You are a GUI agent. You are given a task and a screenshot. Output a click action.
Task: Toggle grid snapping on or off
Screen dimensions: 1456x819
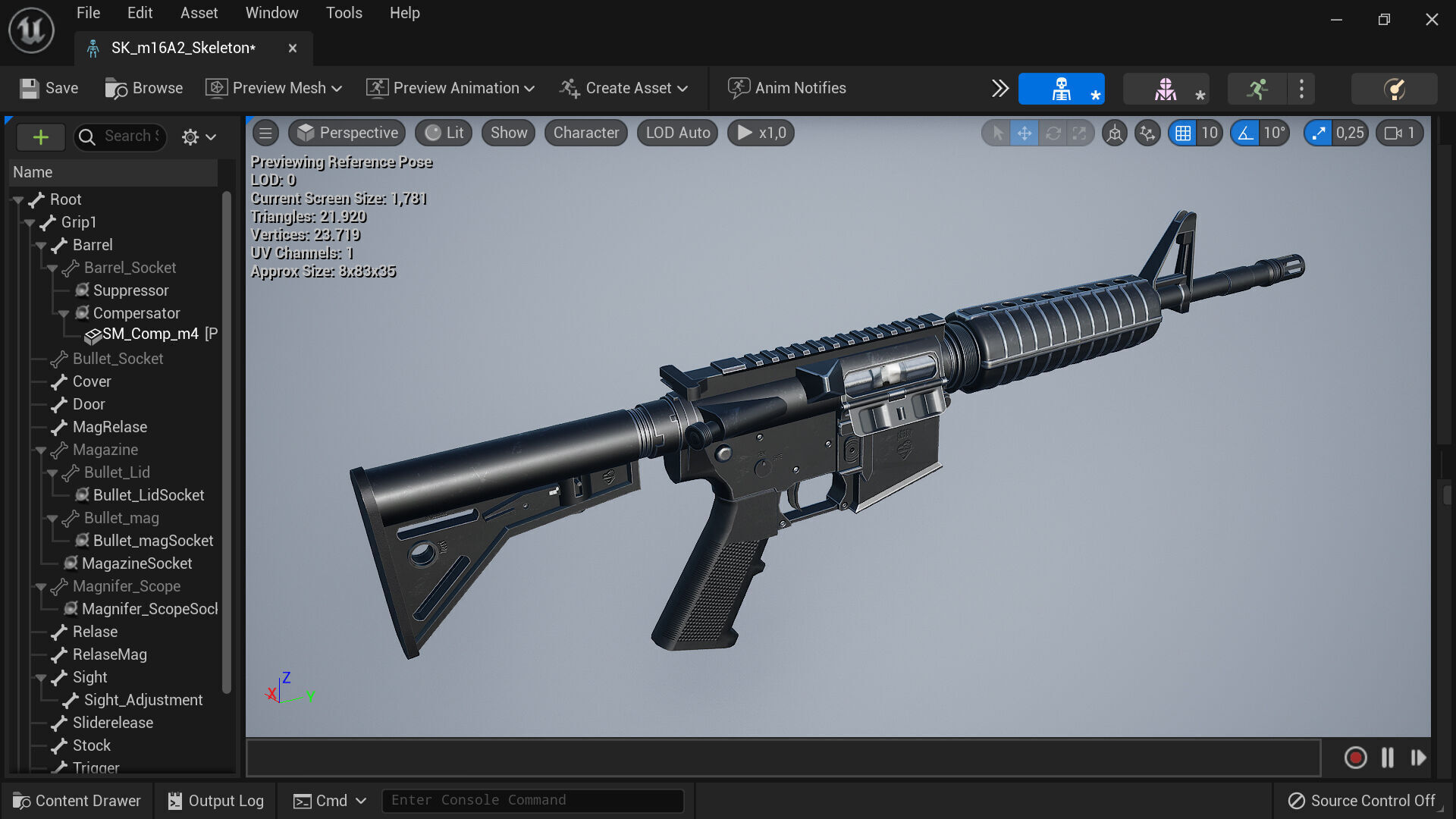1182,133
